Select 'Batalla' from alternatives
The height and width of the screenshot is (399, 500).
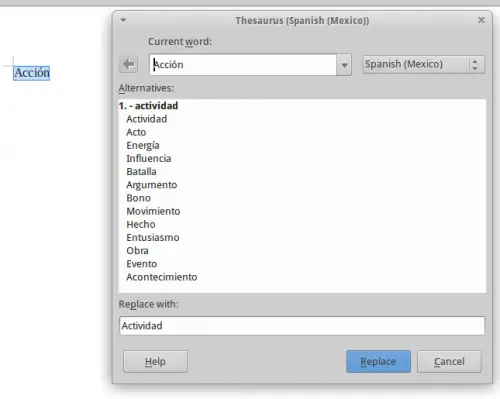tap(141, 172)
